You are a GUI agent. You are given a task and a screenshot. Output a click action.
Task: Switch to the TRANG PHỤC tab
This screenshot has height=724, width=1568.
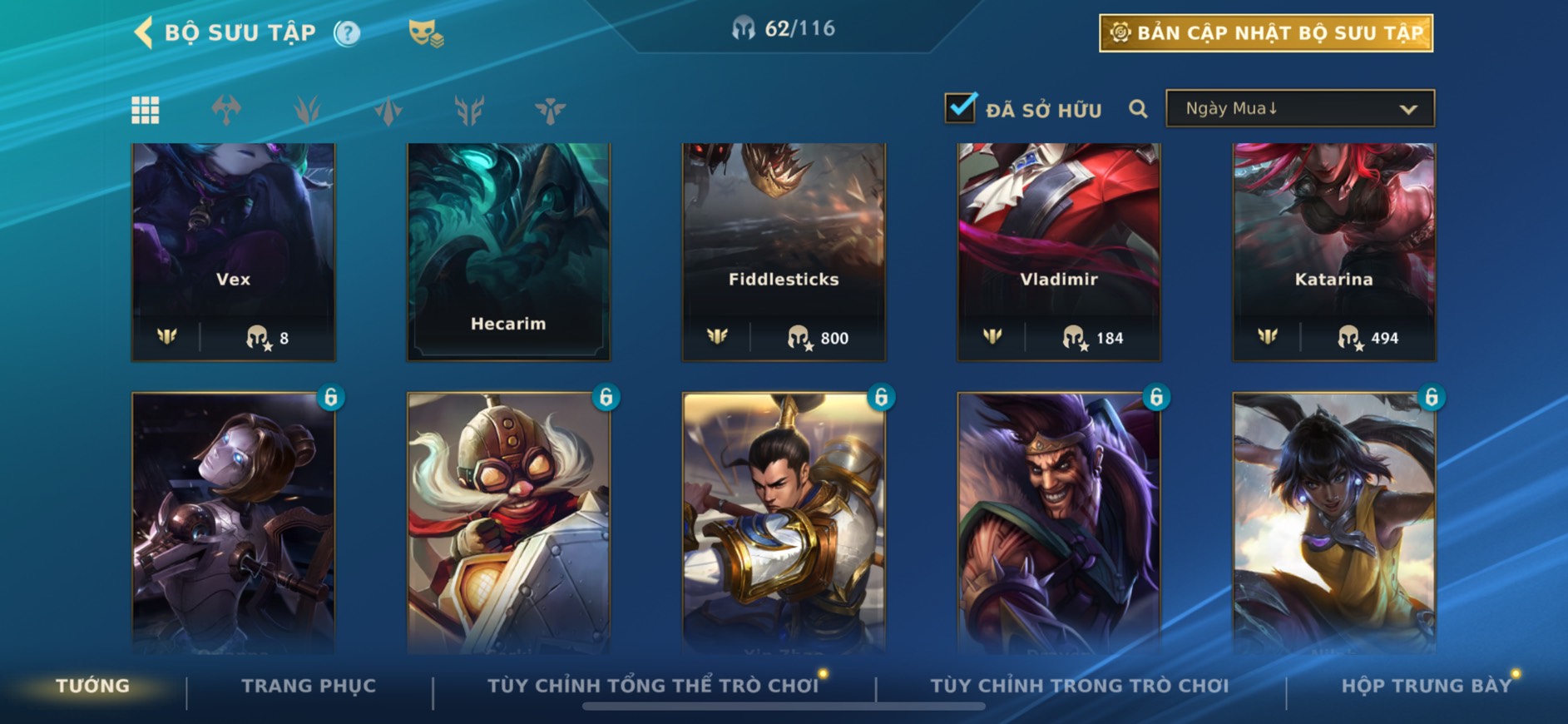pos(309,686)
